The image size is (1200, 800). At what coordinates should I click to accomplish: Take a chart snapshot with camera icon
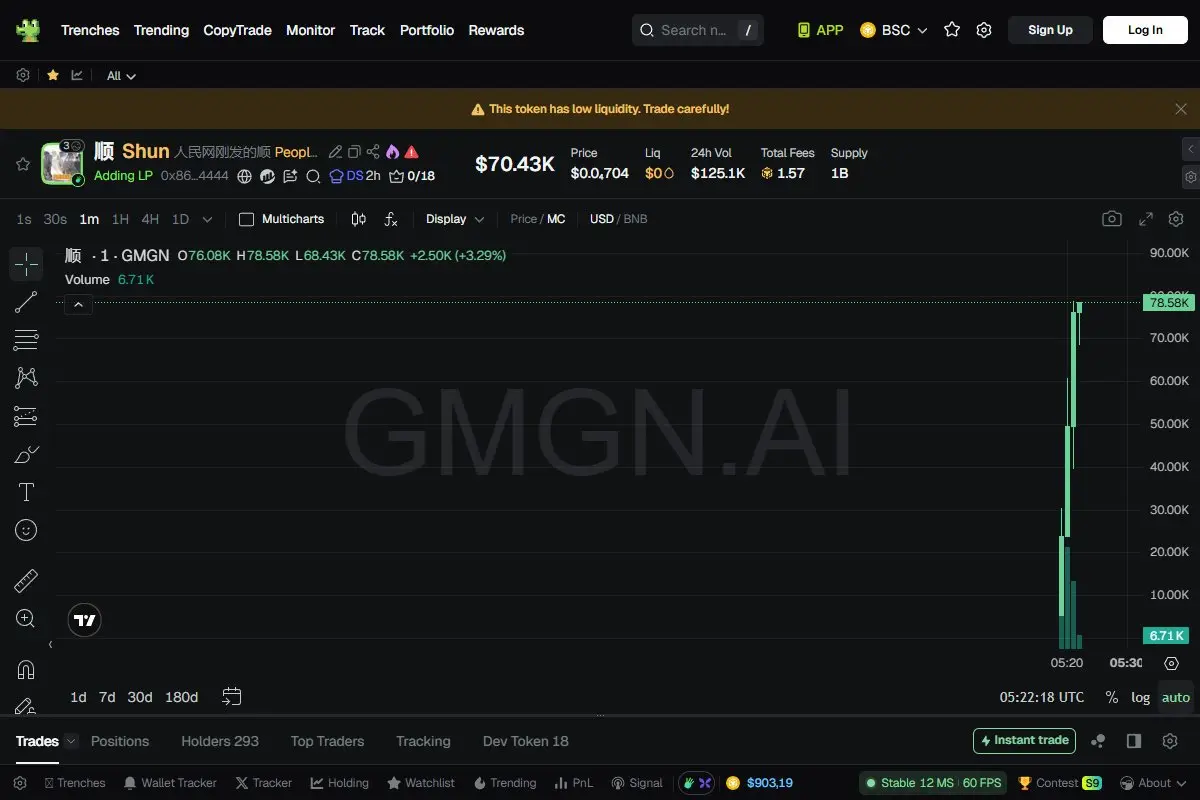pyautogui.click(x=1111, y=219)
